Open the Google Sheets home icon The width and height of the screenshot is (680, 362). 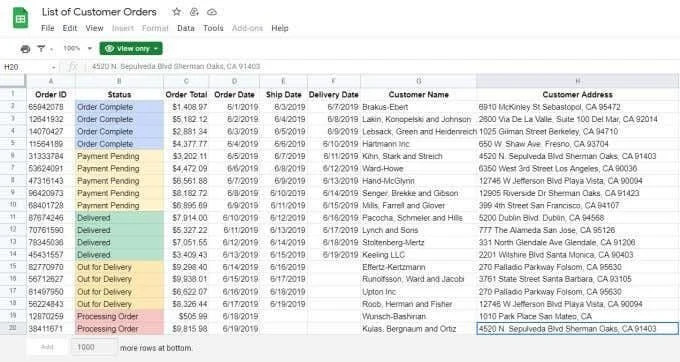20,19
